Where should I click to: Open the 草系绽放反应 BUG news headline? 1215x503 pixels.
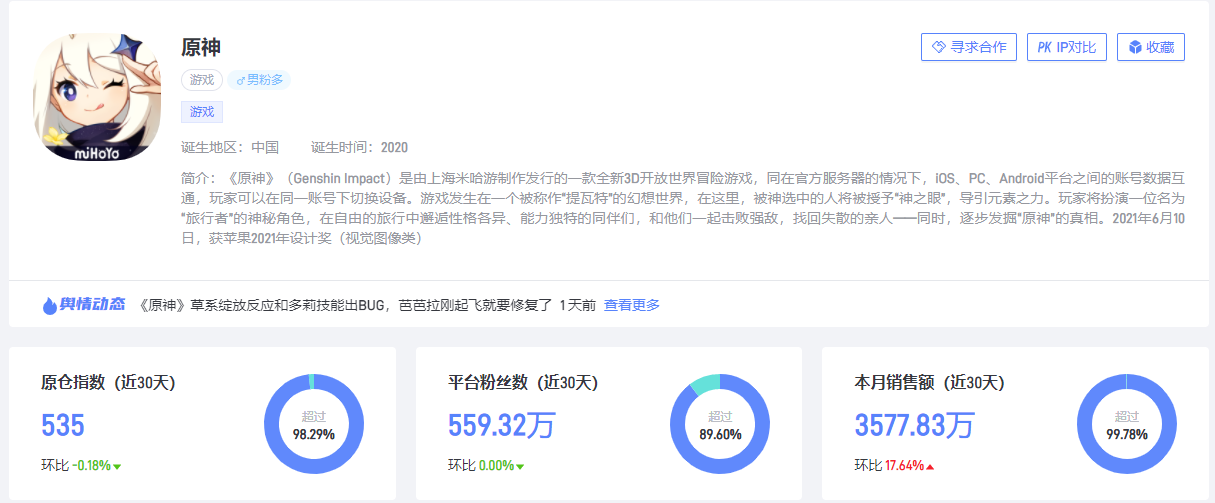pos(344,305)
